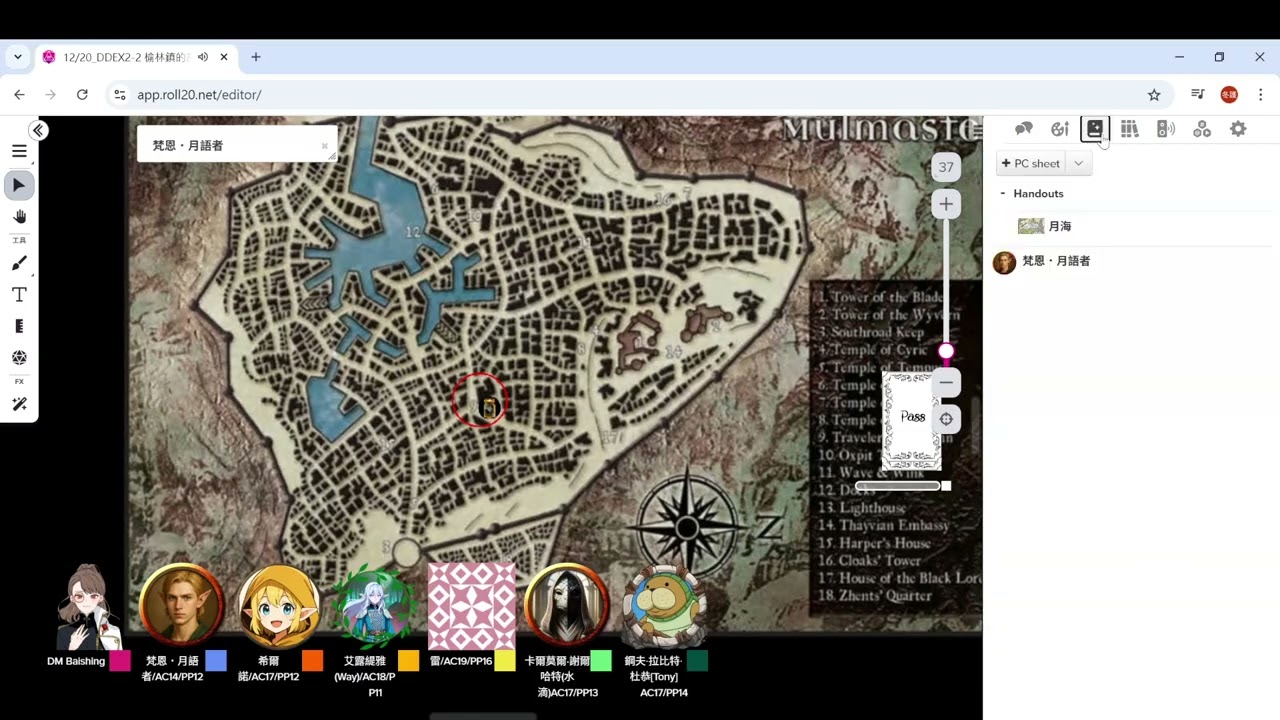Viewport: 1280px width, 720px height.
Task: Open browser media control icon
Action: (x=1197, y=95)
